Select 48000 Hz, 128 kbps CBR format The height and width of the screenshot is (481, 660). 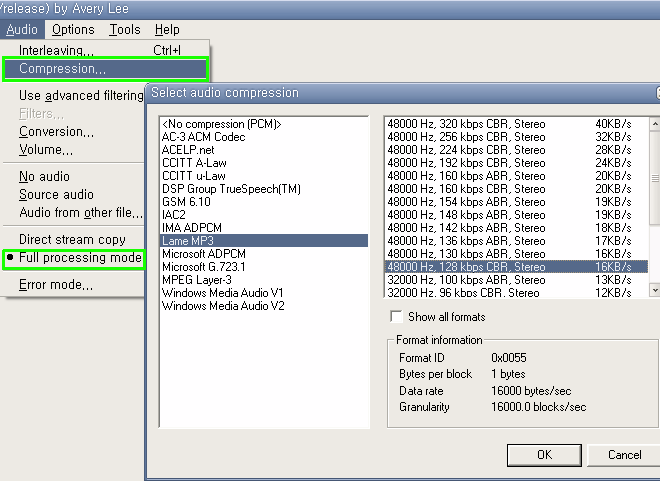517,267
